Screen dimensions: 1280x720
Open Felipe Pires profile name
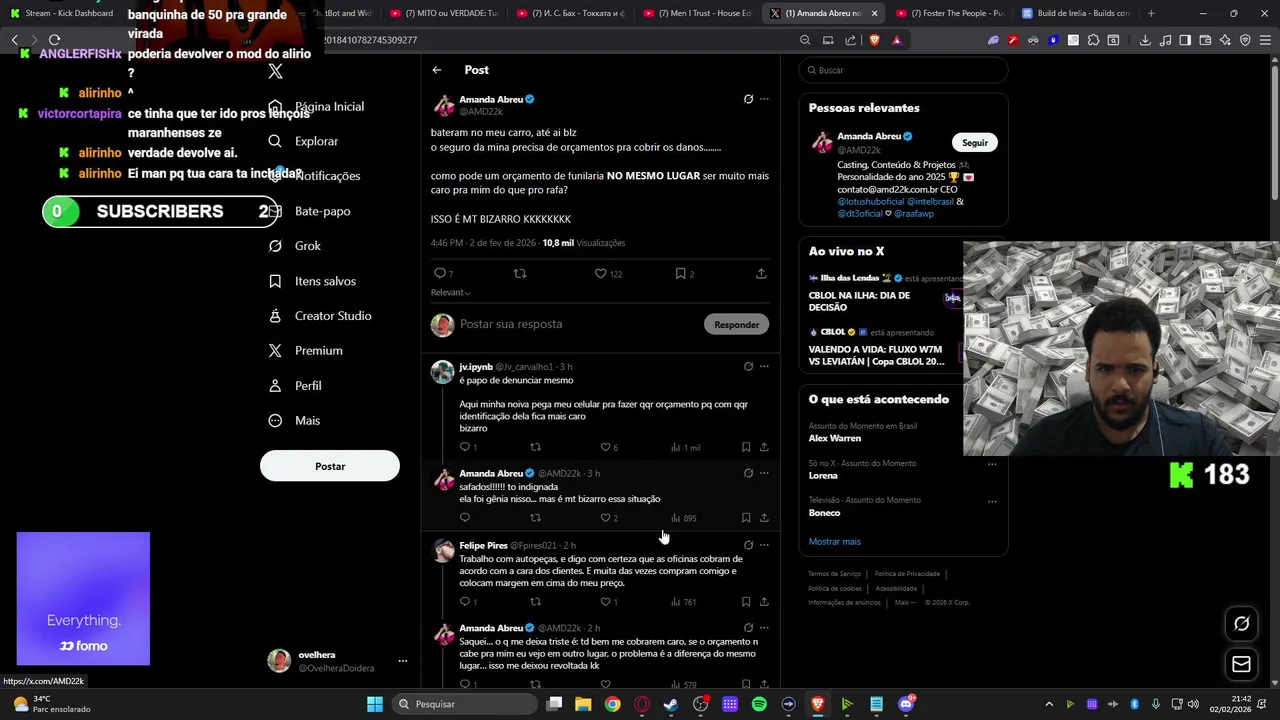pyautogui.click(x=483, y=545)
